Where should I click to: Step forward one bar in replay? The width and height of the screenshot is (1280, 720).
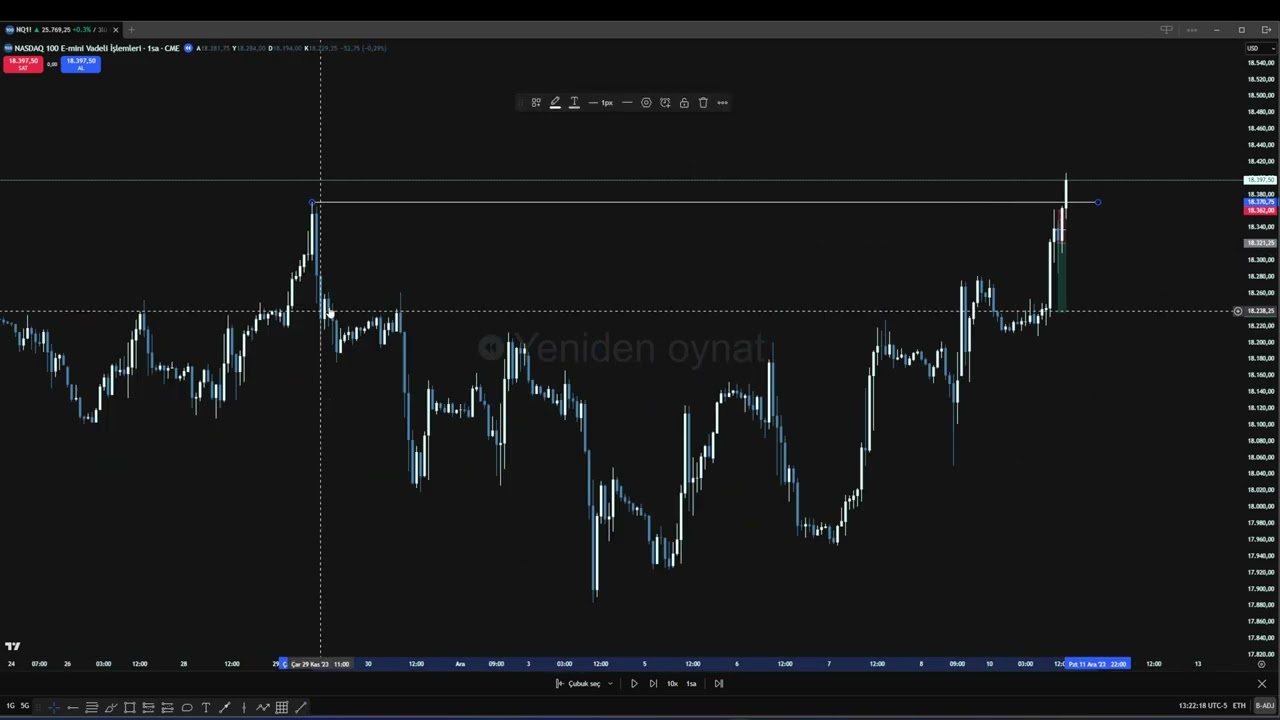653,684
